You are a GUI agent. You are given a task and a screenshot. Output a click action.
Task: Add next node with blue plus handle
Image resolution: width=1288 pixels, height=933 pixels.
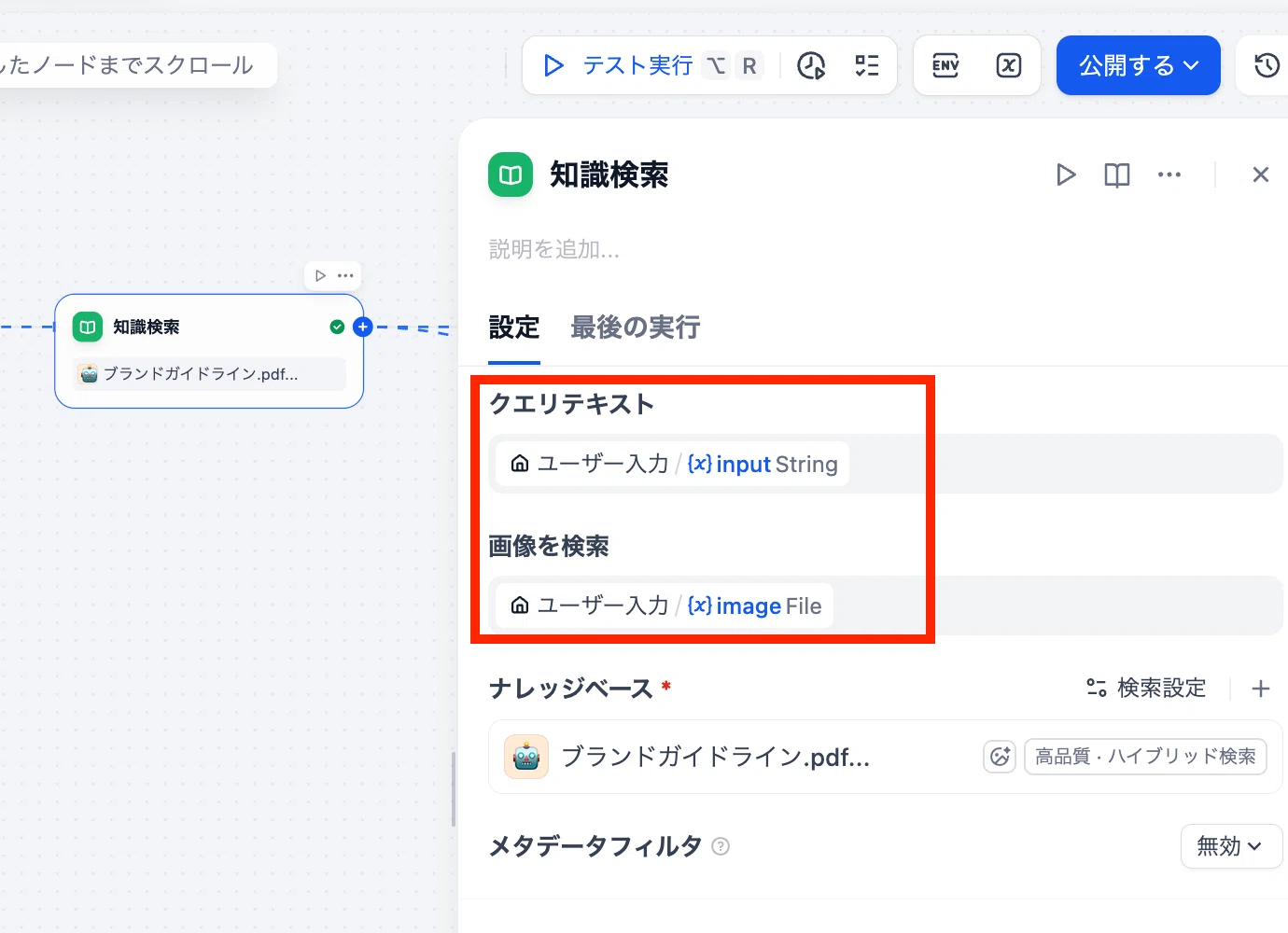(363, 327)
